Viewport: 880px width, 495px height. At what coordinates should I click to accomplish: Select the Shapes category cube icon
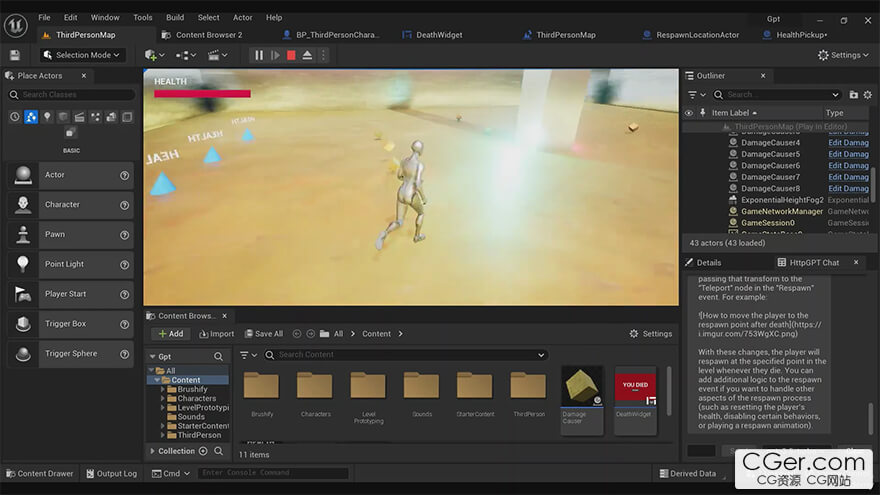pyautogui.click(x=63, y=117)
